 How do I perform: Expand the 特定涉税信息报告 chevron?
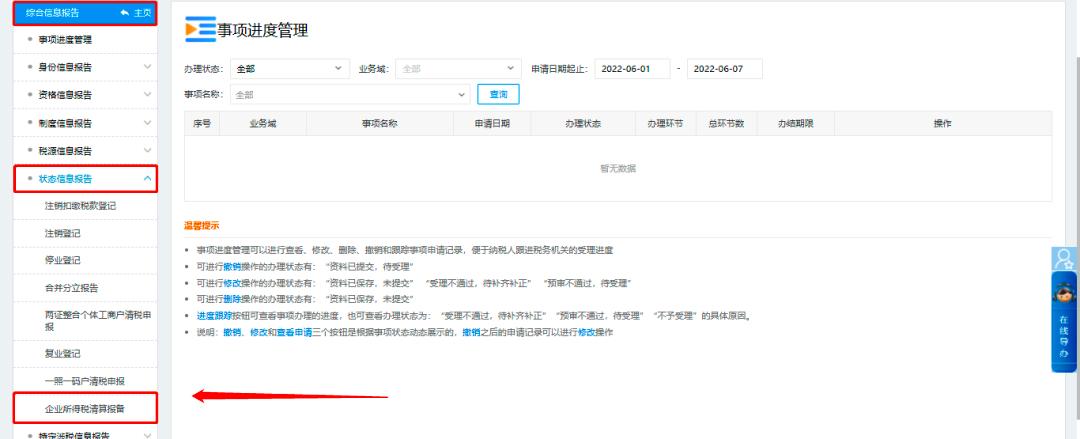(147, 434)
